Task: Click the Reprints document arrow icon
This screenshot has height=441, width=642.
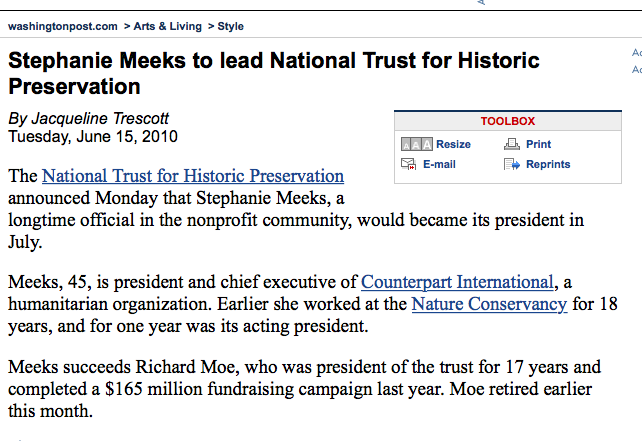Action: click(510, 165)
